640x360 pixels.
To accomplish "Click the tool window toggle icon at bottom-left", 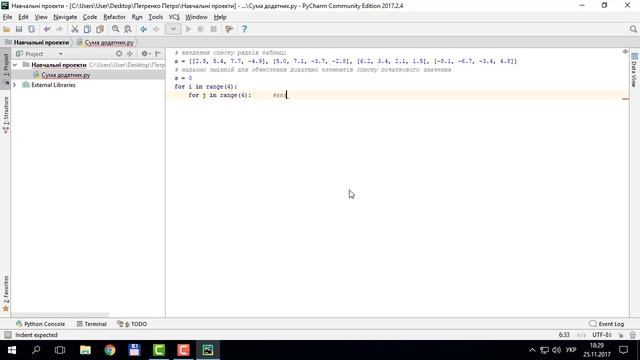I will point(7,335).
